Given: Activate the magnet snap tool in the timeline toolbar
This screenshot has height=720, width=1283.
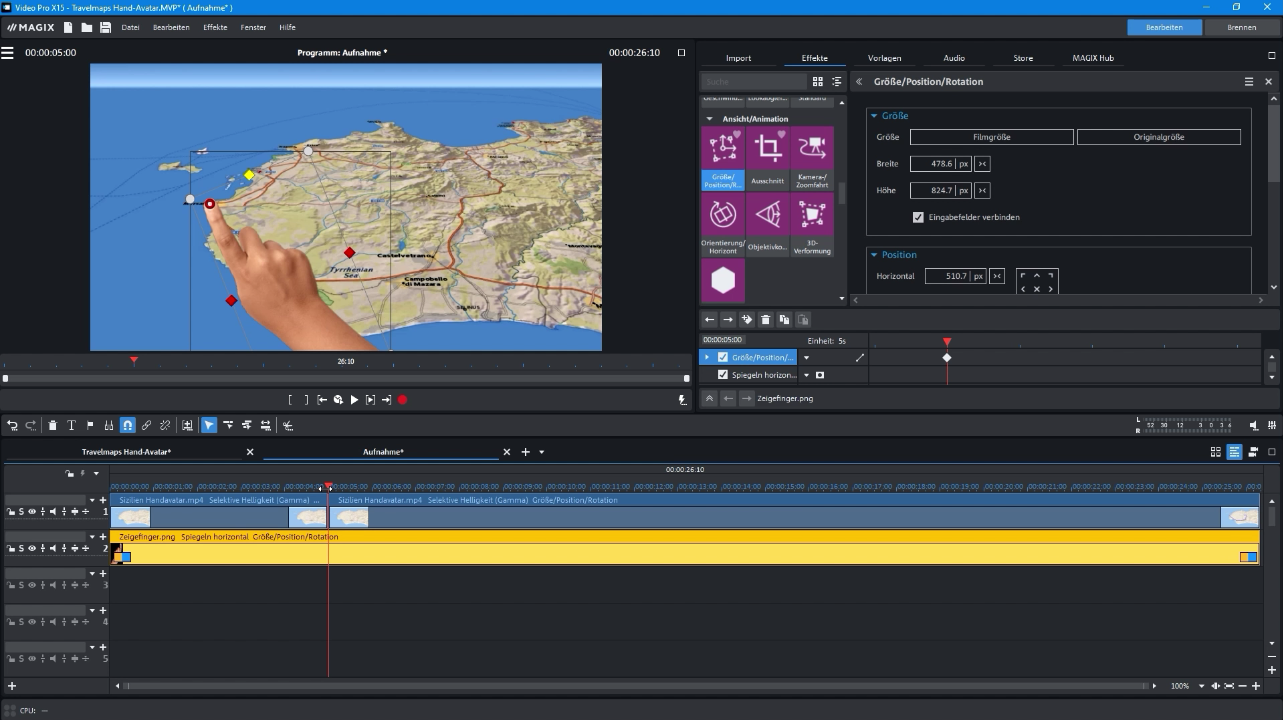Looking at the screenshot, I should pyautogui.click(x=127, y=425).
